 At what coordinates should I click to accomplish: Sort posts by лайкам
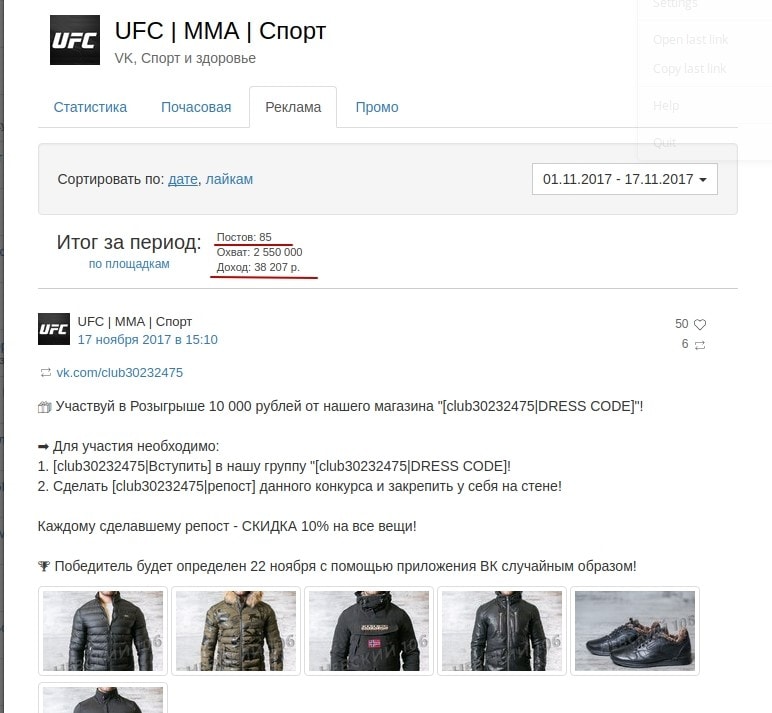[229, 179]
